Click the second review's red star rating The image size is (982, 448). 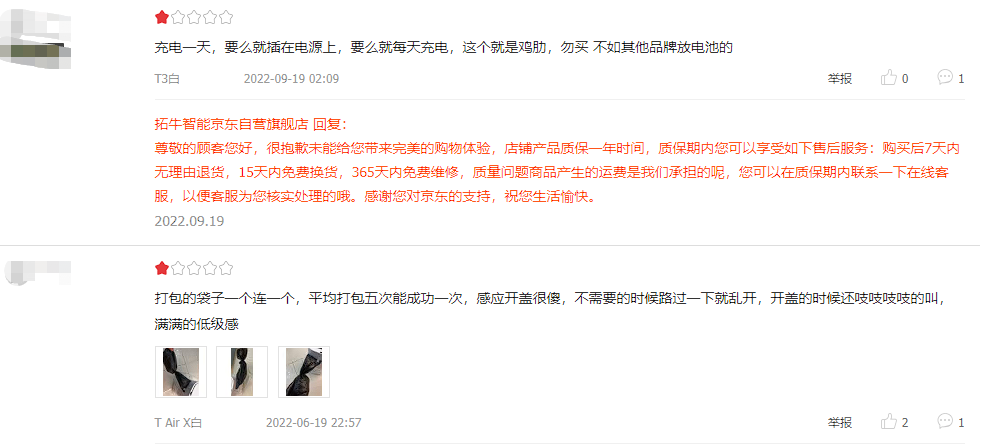[162, 269]
